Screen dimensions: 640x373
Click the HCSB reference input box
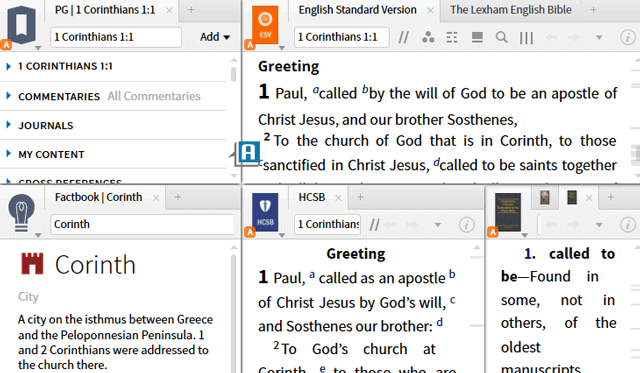[x=327, y=224]
